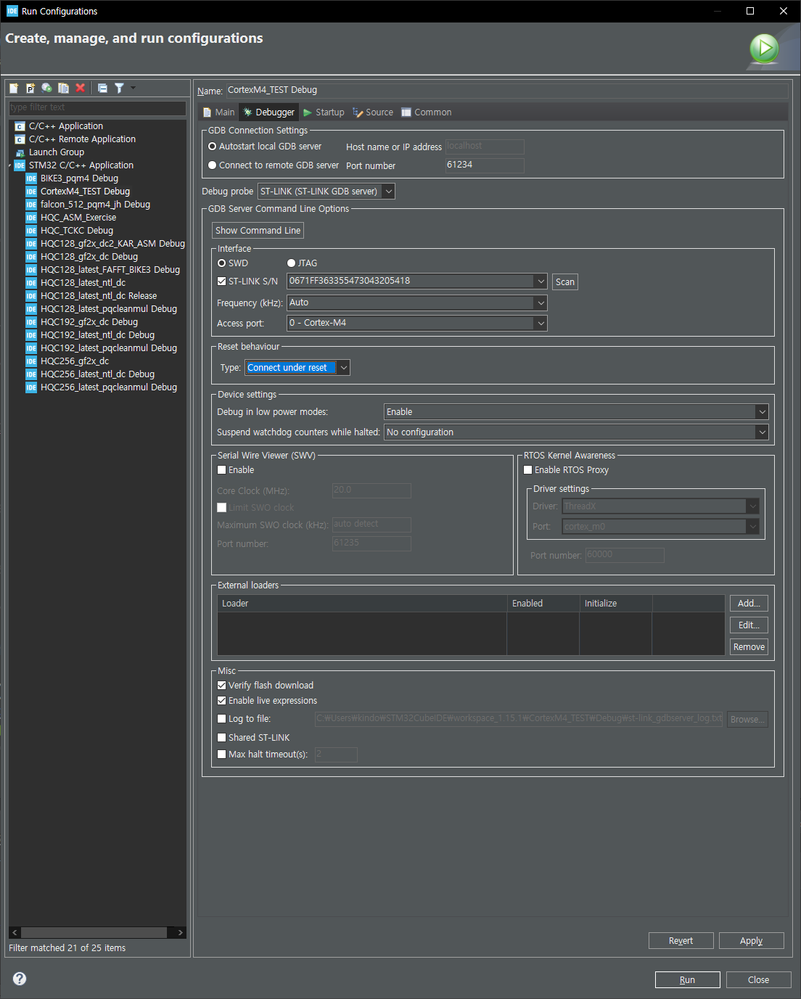This screenshot has height=999, width=801.
Task: Check Enable RTOS Proxy
Action: click(528, 470)
